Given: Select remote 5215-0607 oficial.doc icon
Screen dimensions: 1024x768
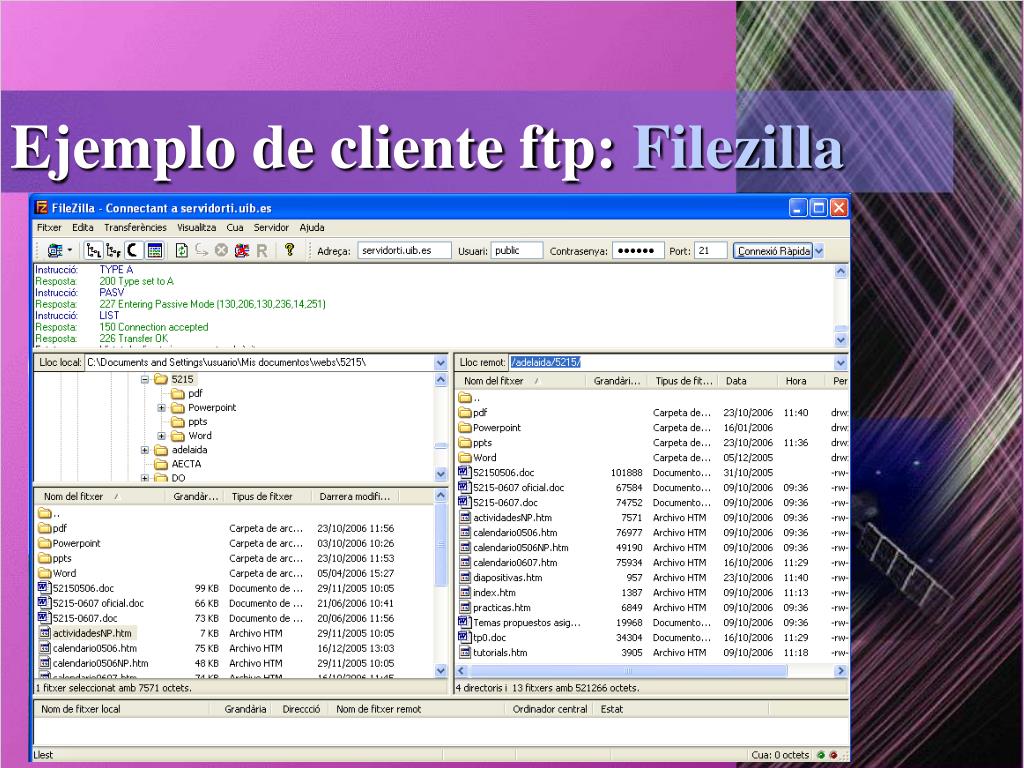Looking at the screenshot, I should (x=464, y=487).
